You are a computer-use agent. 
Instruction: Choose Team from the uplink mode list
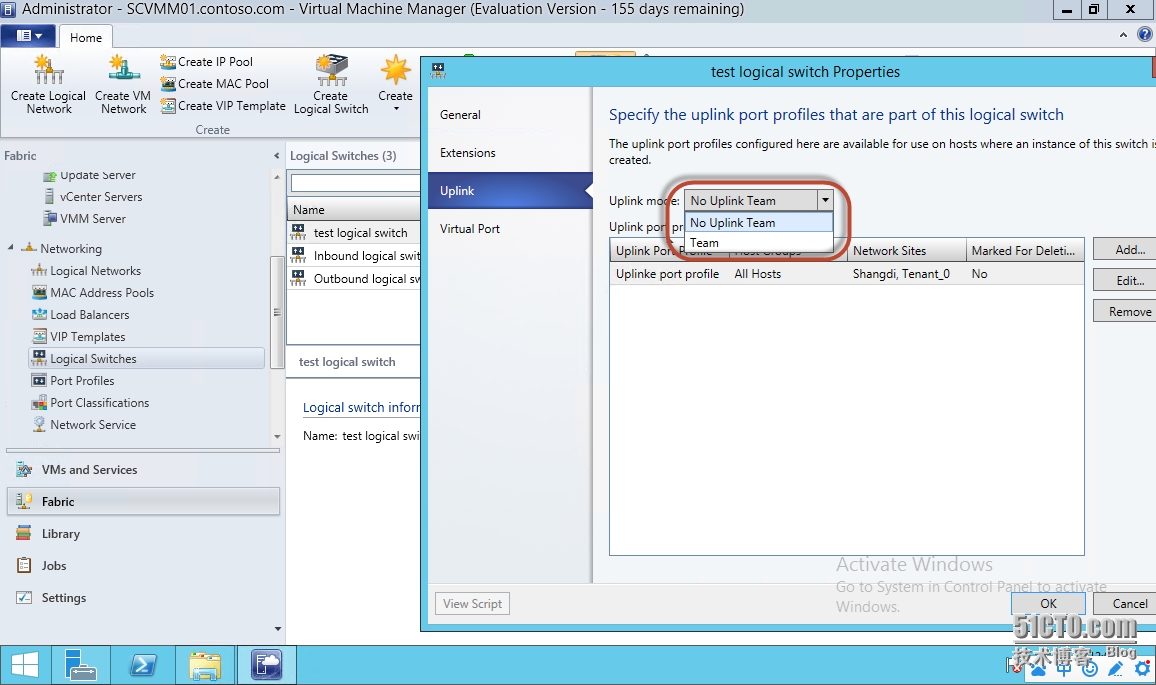tap(759, 243)
